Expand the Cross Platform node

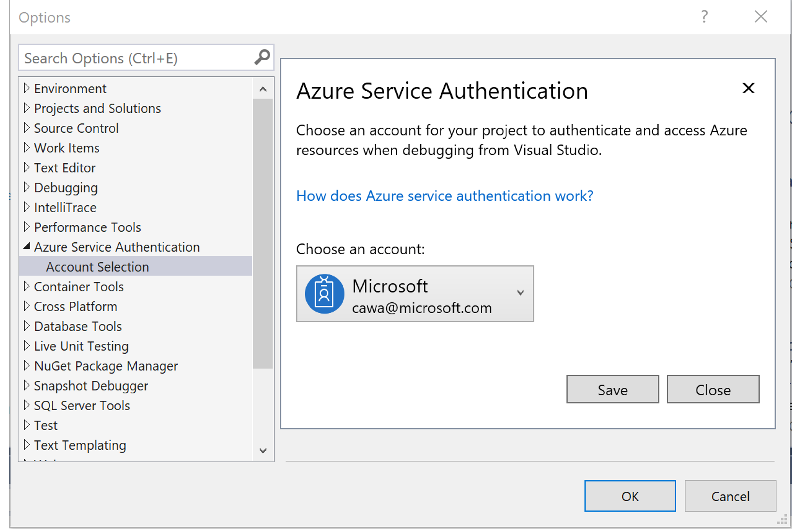(x=27, y=306)
